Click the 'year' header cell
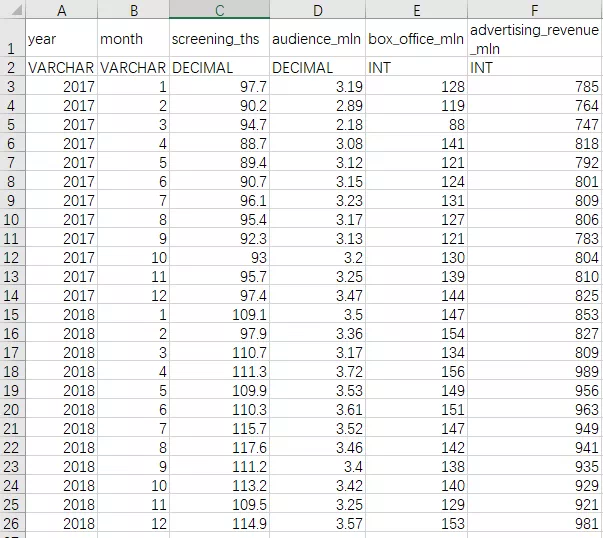 point(62,38)
